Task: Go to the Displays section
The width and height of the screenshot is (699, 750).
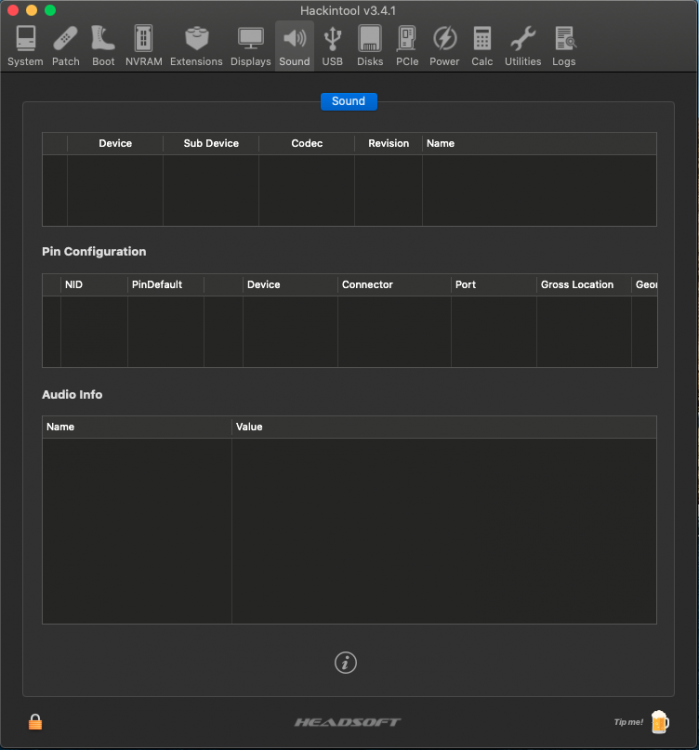Action: point(250,46)
